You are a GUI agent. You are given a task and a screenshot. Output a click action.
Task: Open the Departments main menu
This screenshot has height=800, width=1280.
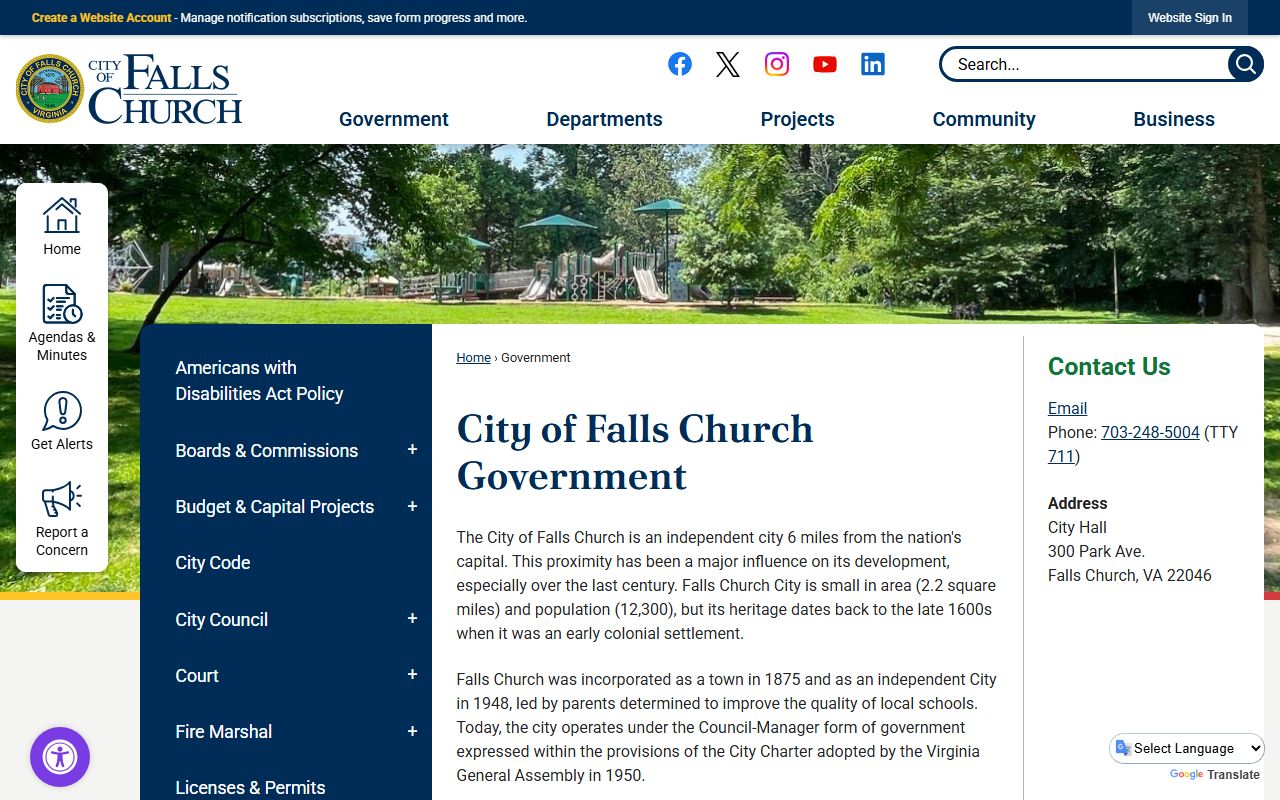coord(604,119)
